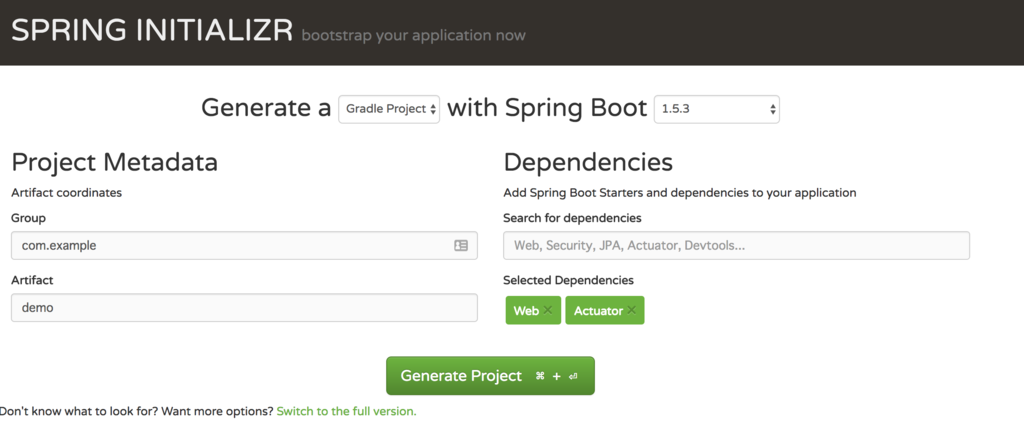Click the contact card icon in Group field

(461, 245)
